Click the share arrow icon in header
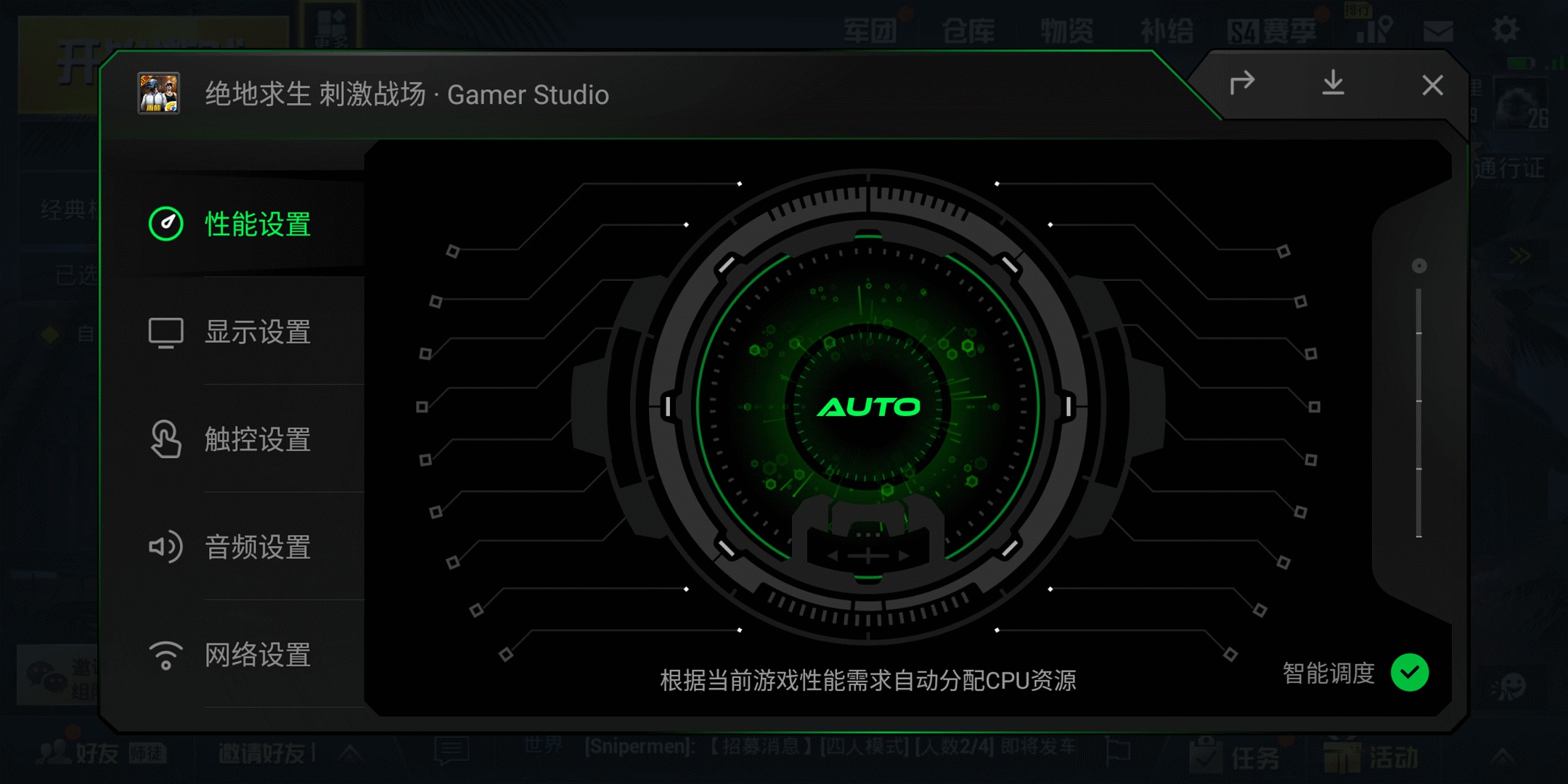The width and height of the screenshot is (1568, 784). [1242, 83]
